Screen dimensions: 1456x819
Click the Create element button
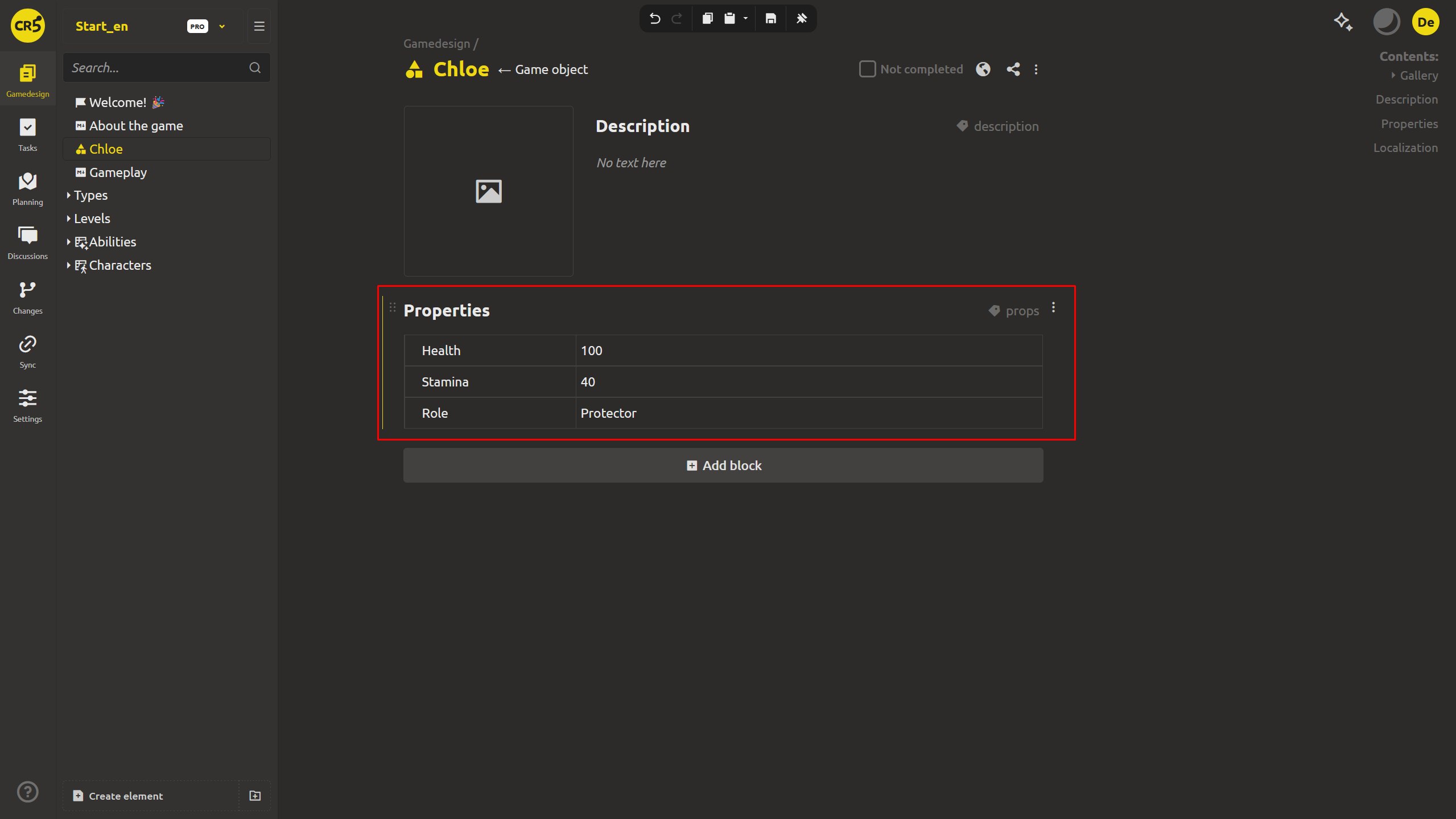point(150,796)
